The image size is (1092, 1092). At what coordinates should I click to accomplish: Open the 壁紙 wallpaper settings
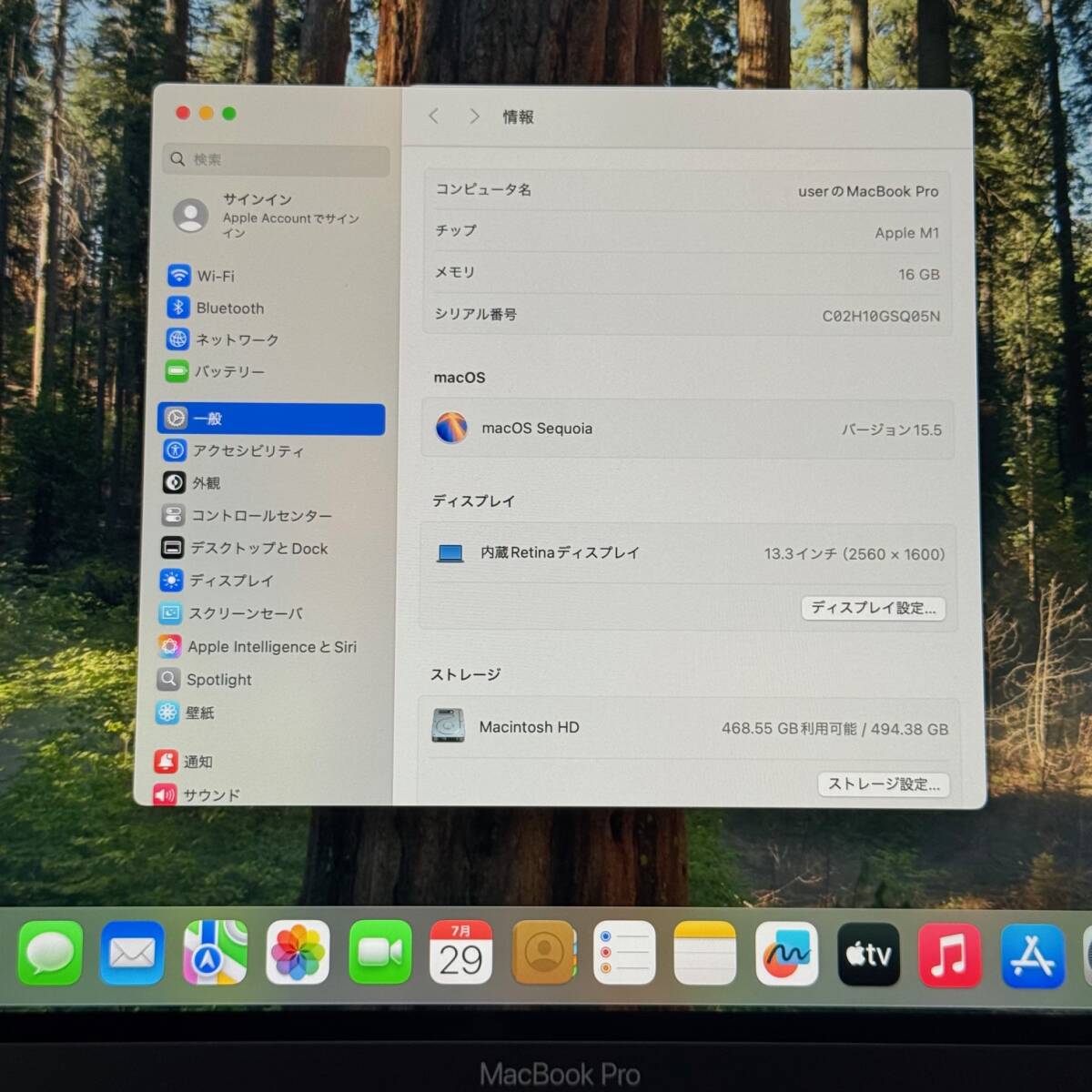click(186, 713)
